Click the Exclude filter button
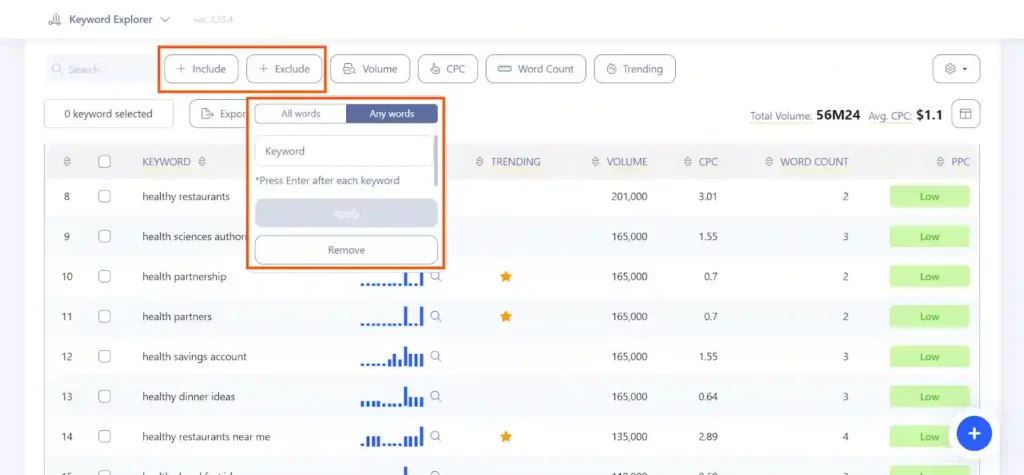1024x475 pixels. [x=284, y=69]
